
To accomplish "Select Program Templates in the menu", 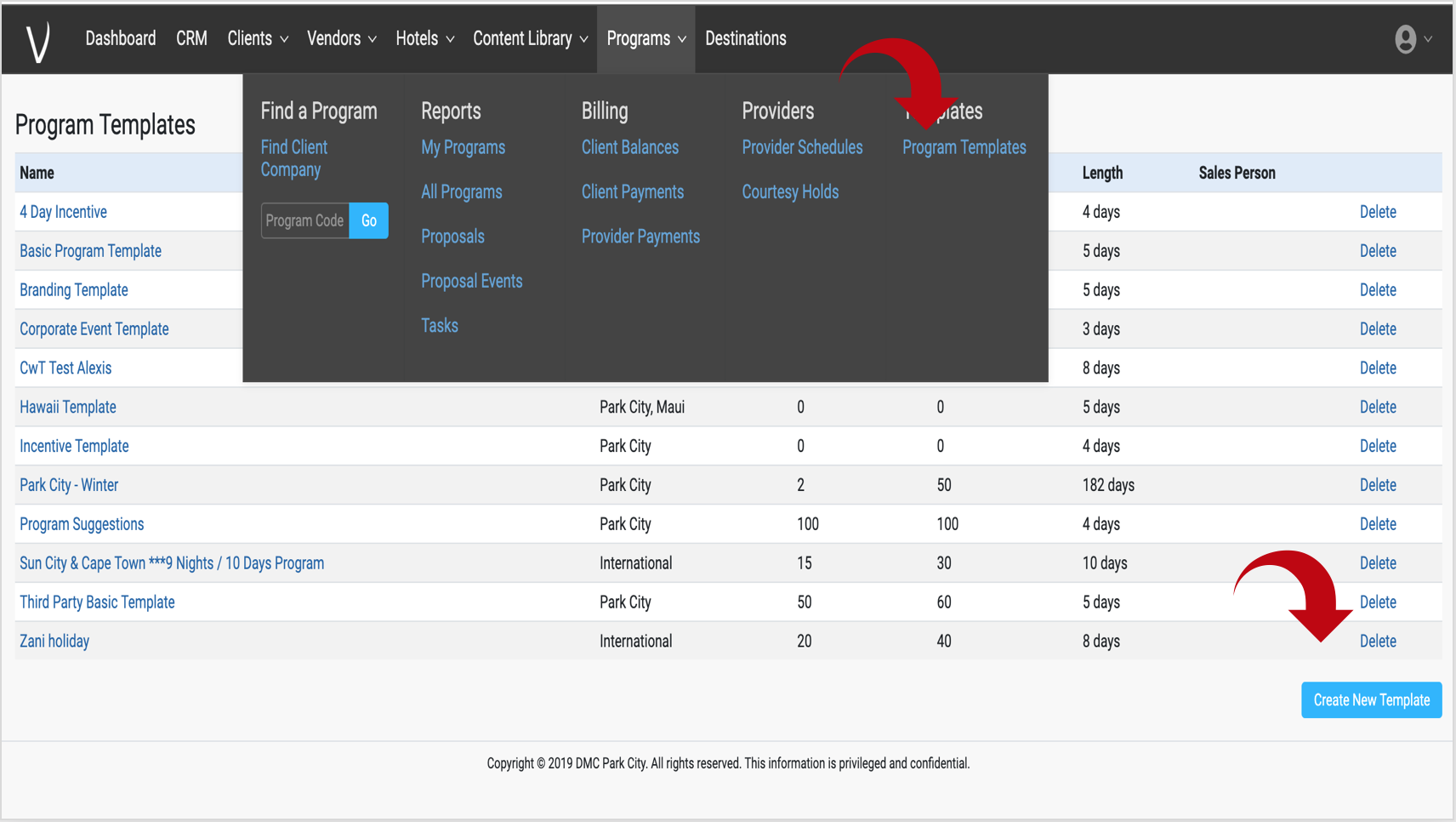I will tap(964, 147).
